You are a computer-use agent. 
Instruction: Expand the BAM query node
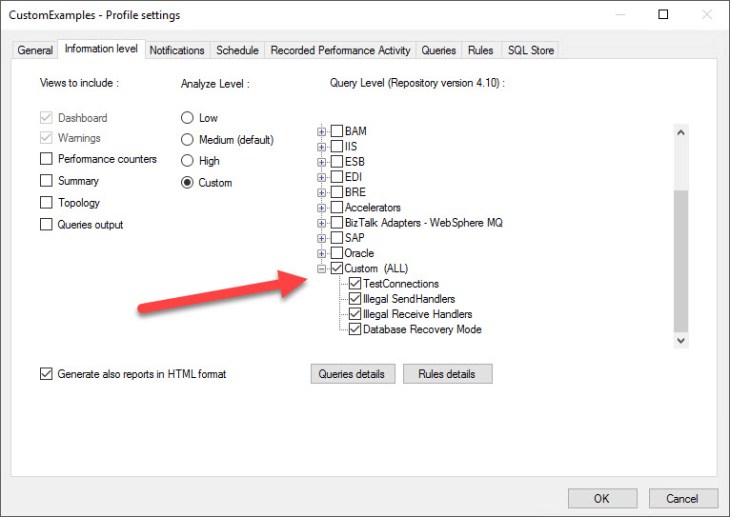tap(321, 131)
